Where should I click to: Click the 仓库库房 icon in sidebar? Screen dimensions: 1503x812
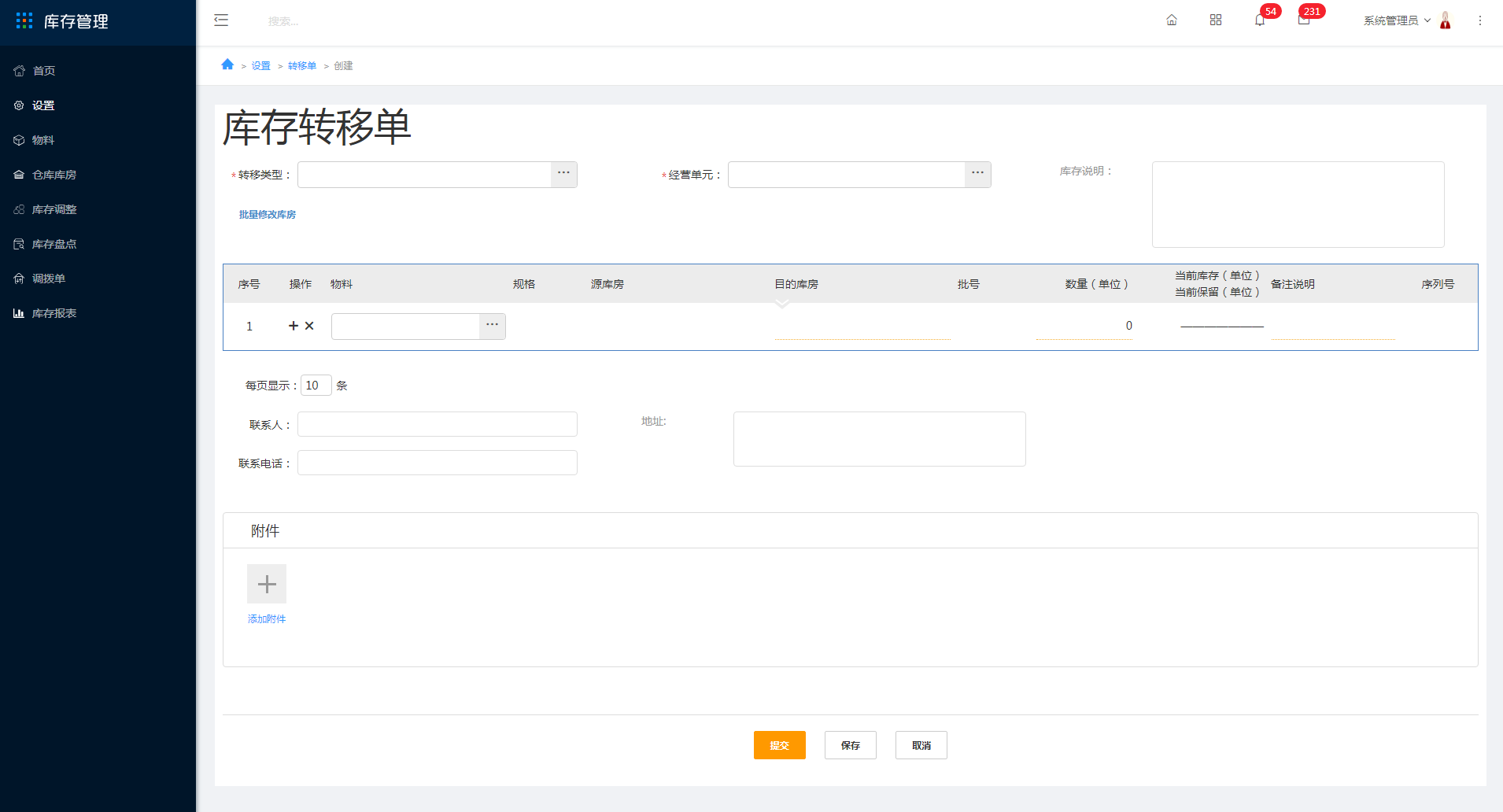tap(19, 175)
